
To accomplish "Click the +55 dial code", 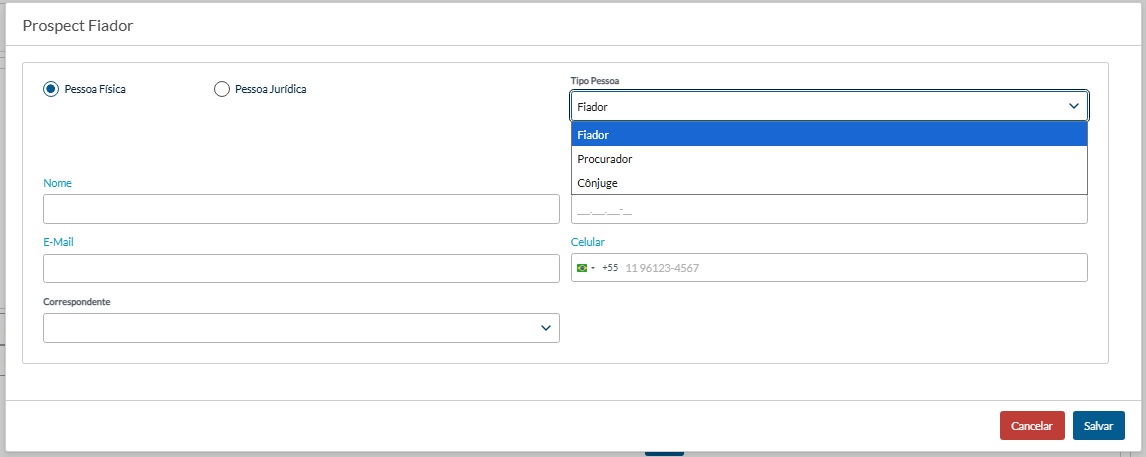I will (610, 268).
